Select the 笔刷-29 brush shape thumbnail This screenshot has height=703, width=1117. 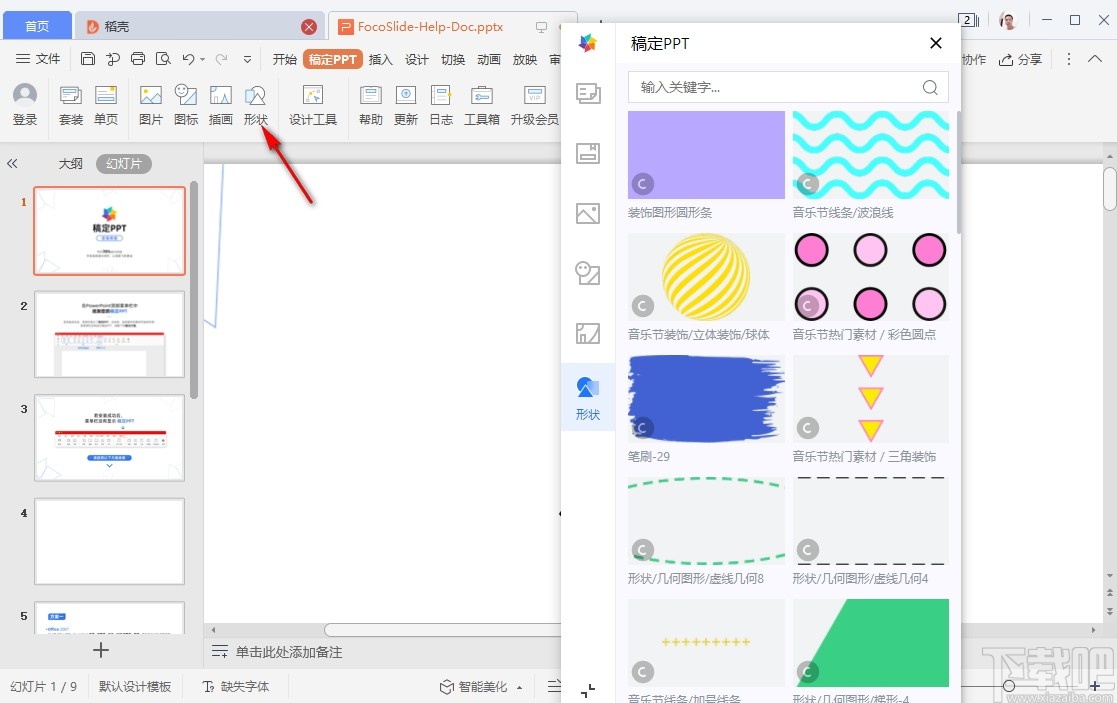[706, 398]
